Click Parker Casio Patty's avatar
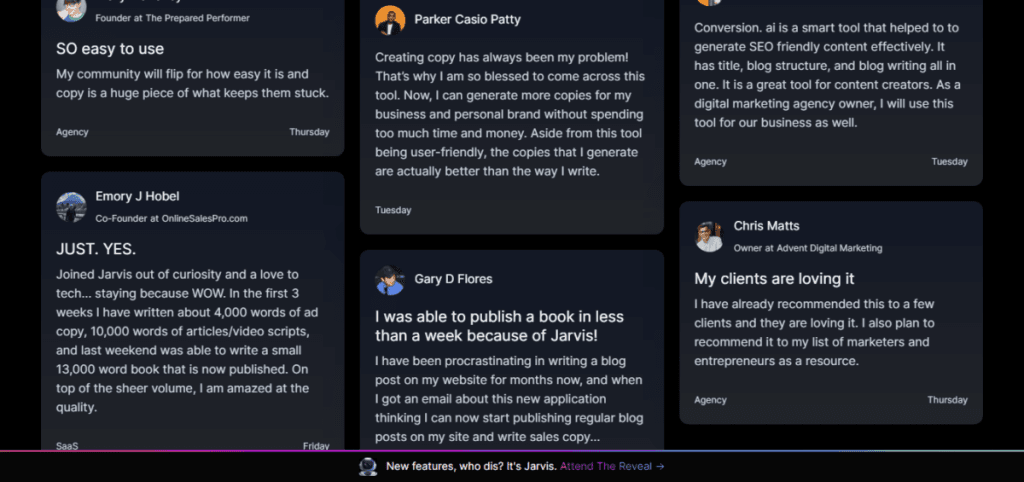1024x482 pixels. click(x=390, y=20)
